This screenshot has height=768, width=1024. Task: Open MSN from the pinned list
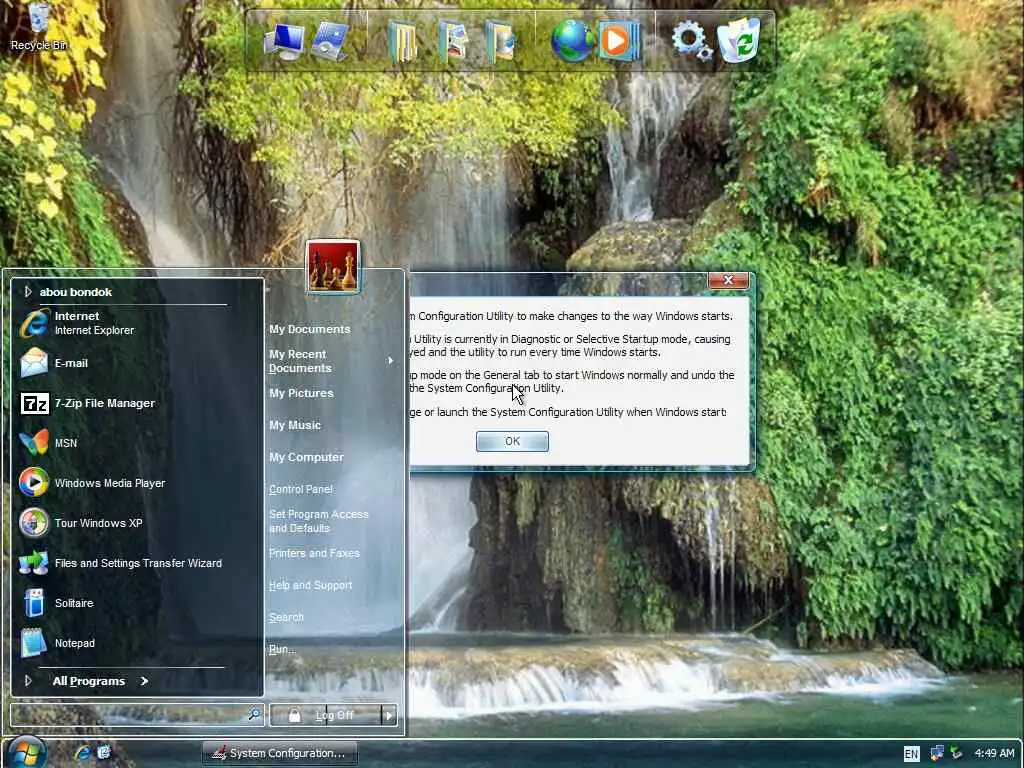pos(49,443)
